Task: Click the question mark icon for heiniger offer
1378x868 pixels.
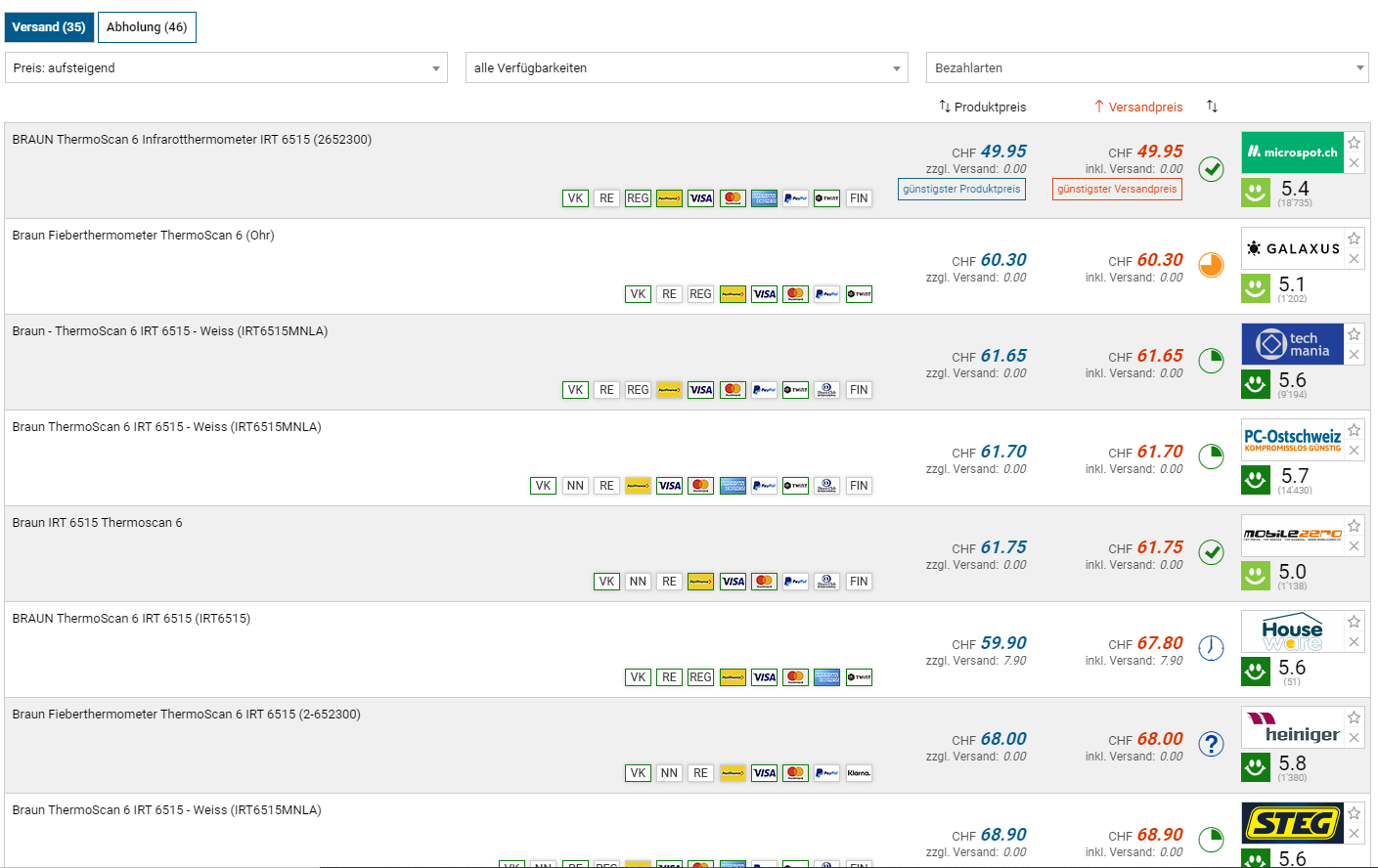Action: [x=1211, y=744]
